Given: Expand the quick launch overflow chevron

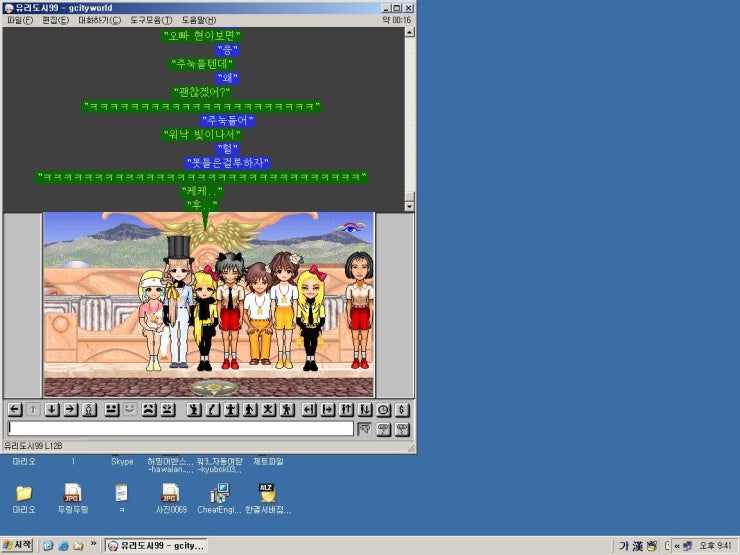Looking at the screenshot, I should click(93, 545).
